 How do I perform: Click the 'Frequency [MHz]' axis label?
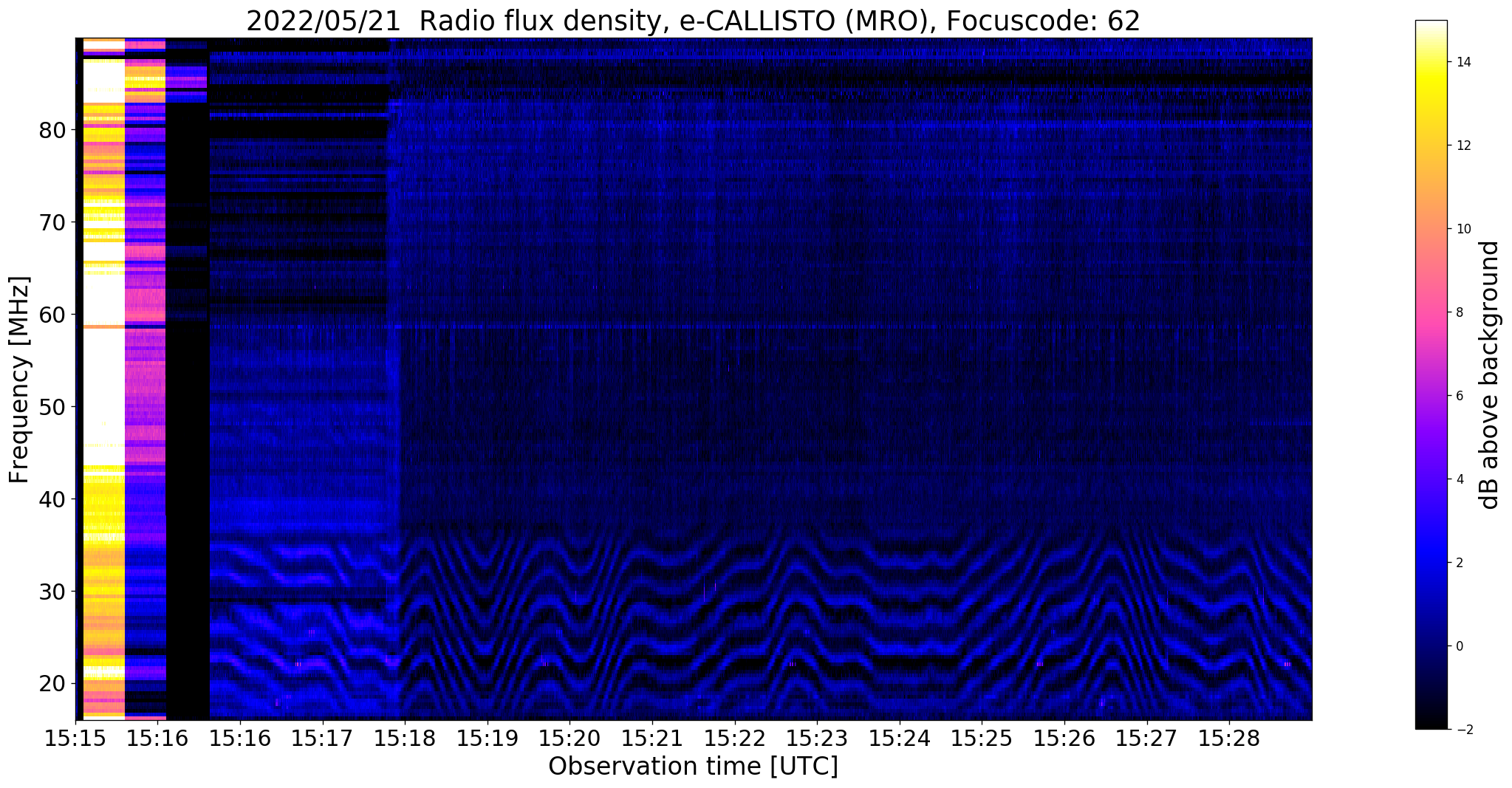(20, 380)
